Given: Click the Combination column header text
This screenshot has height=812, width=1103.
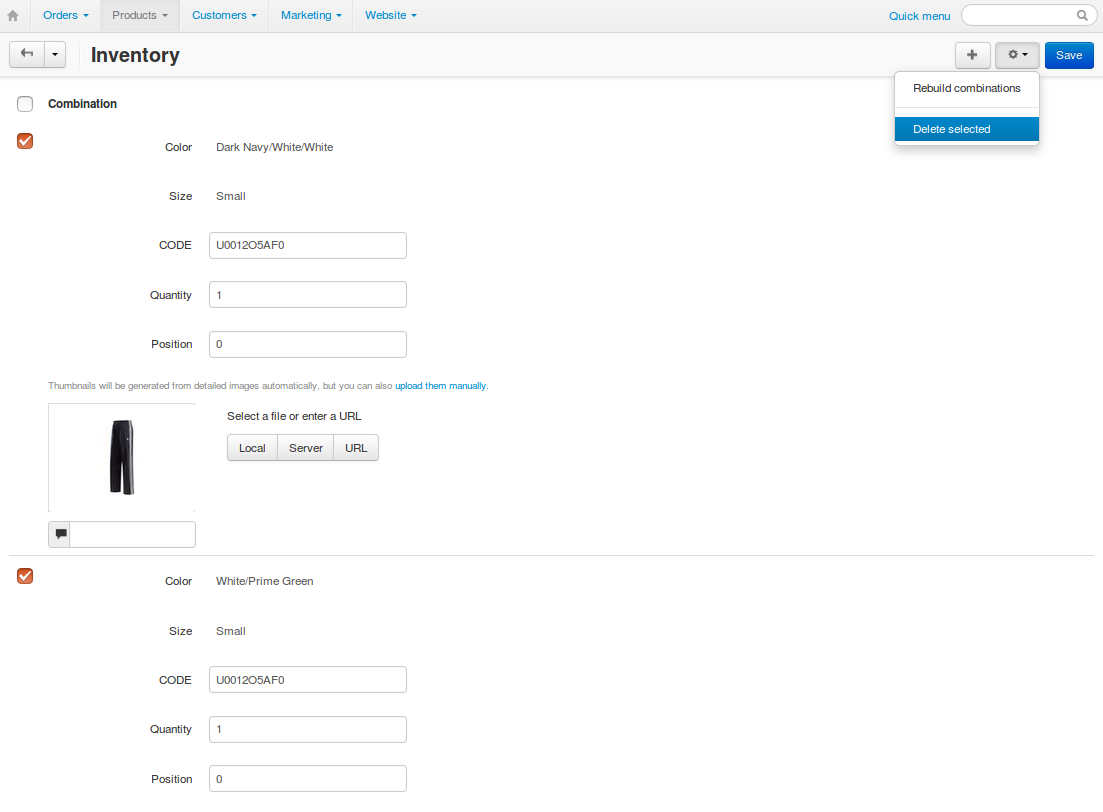Looking at the screenshot, I should pyautogui.click(x=82, y=103).
